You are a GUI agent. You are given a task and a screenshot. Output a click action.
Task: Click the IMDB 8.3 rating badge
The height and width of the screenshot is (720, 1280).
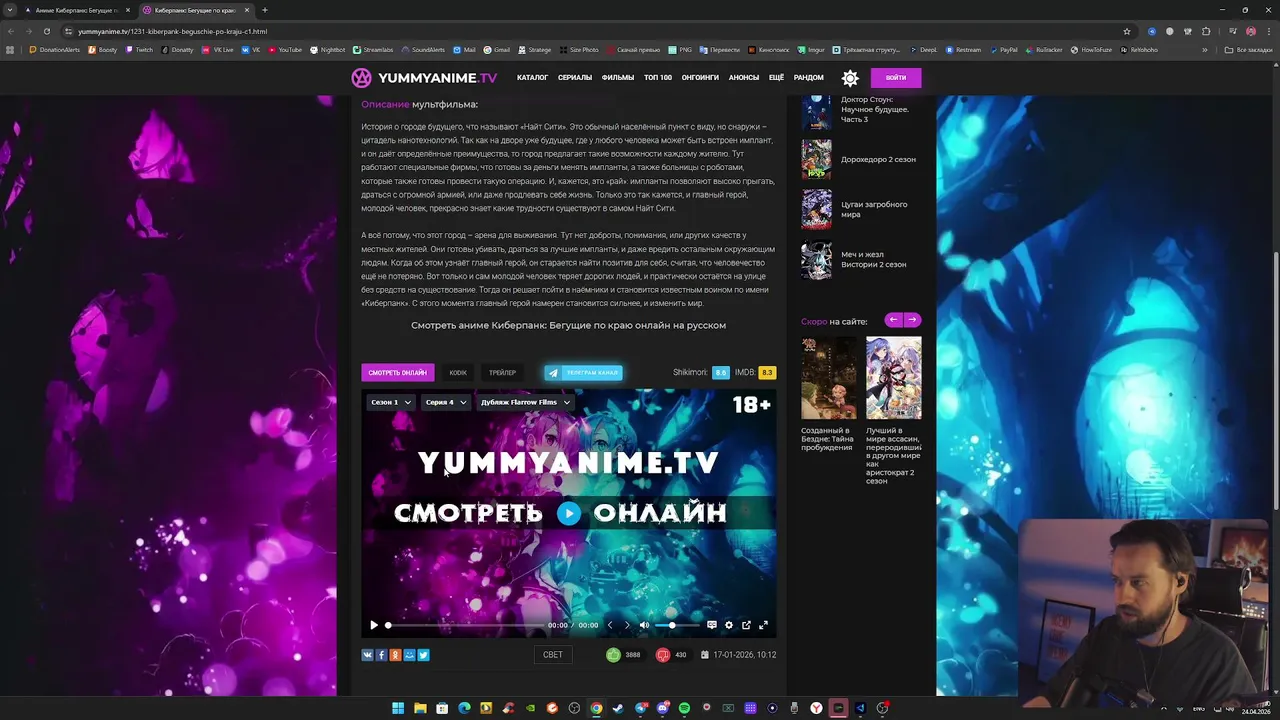767,373
